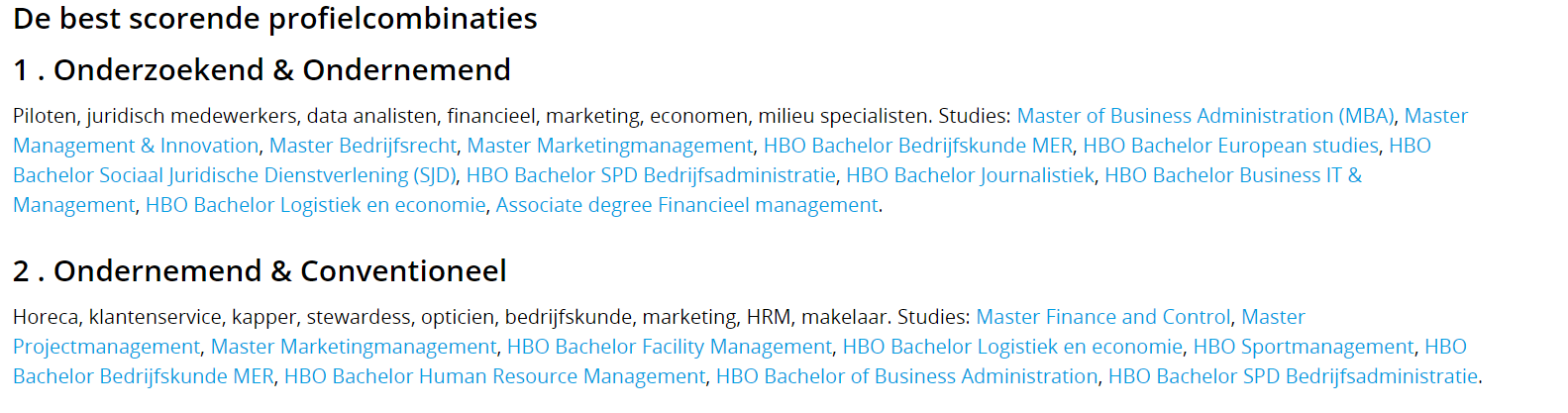Screen dimensions: 1568x413
Task: Open HBO Bachelor Human Resource Management link
Action: coord(494,376)
